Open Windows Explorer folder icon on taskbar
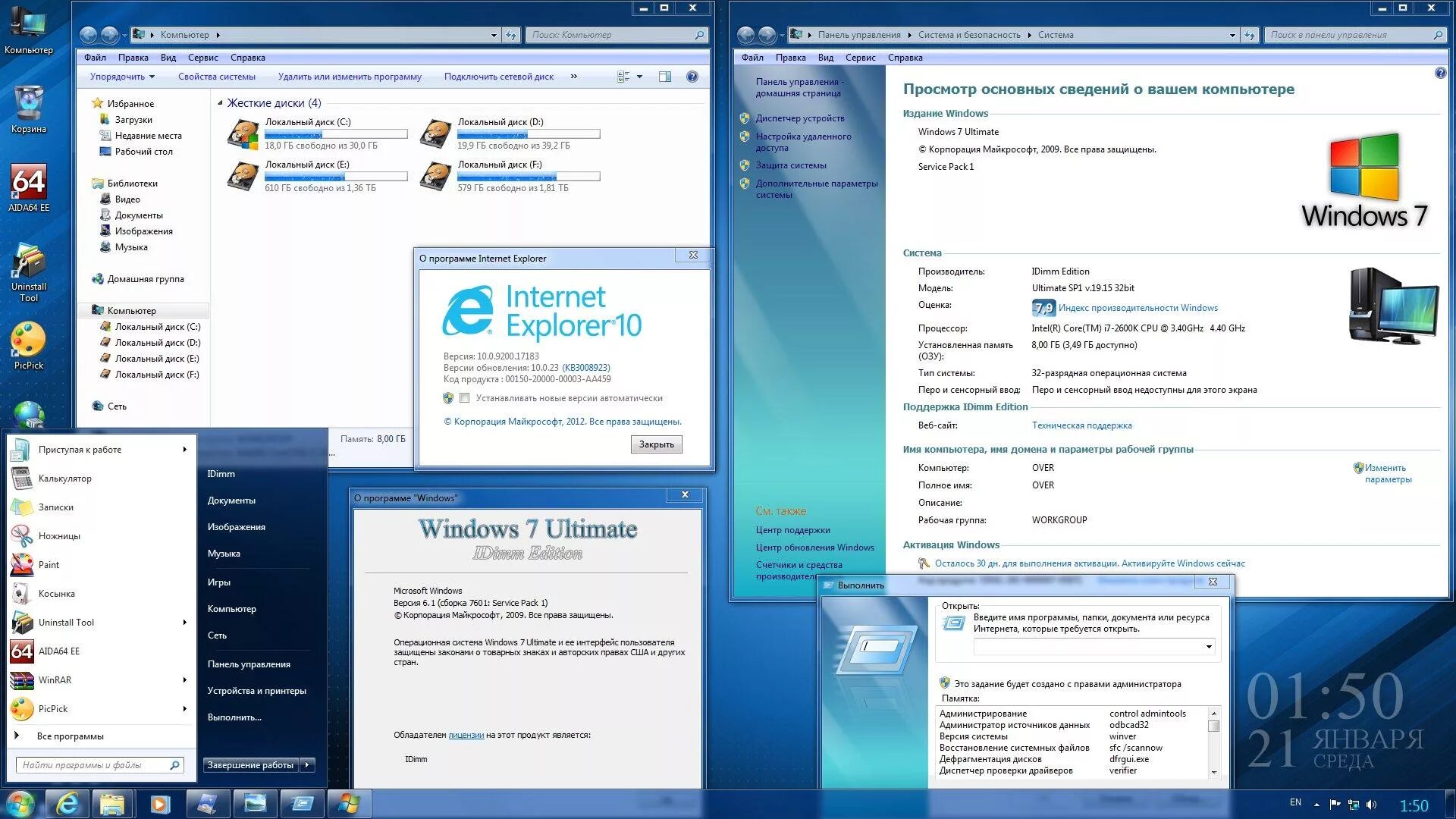The image size is (1456, 819). (112, 804)
